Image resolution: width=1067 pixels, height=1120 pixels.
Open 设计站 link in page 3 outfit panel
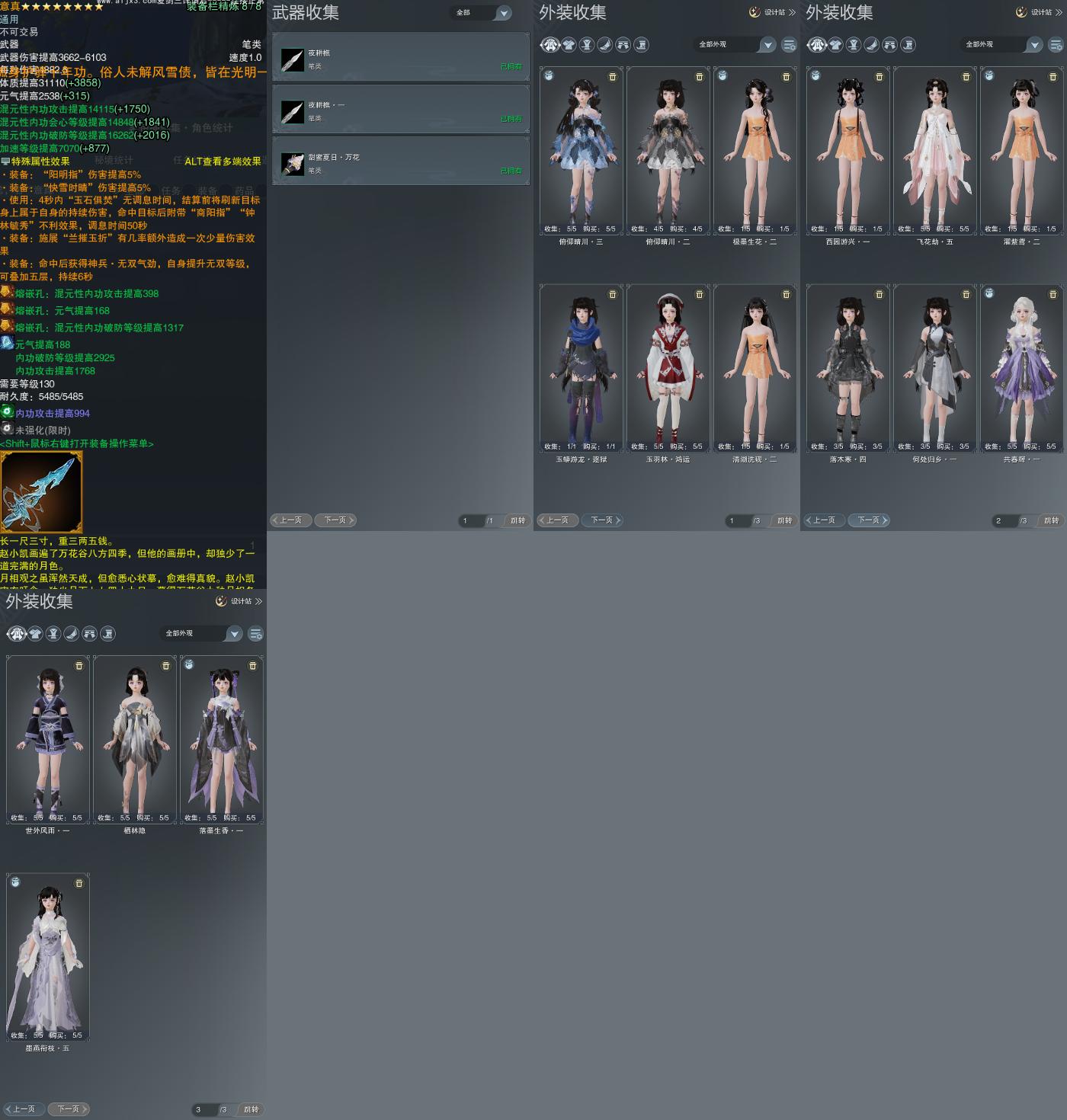(239, 601)
